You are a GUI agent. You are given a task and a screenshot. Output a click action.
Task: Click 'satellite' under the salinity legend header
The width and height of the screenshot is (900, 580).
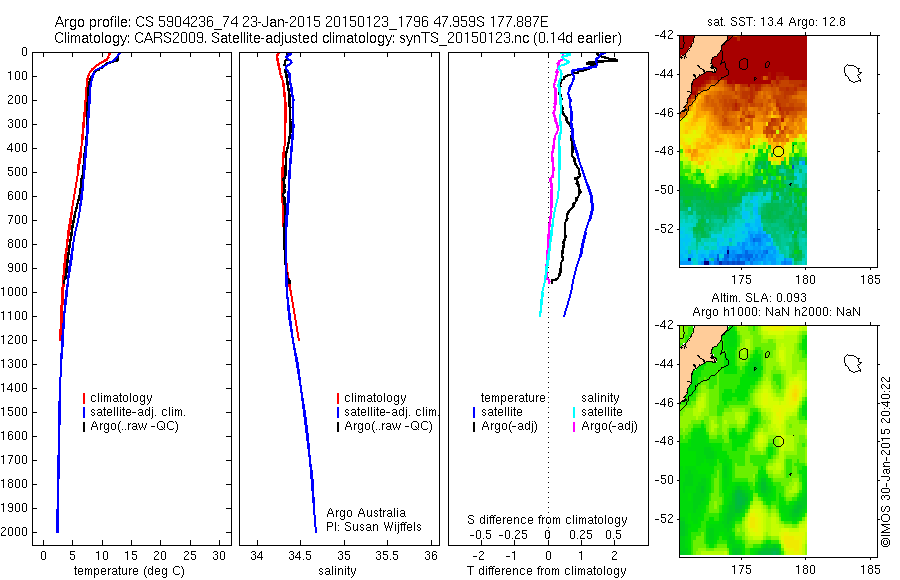tap(602, 412)
